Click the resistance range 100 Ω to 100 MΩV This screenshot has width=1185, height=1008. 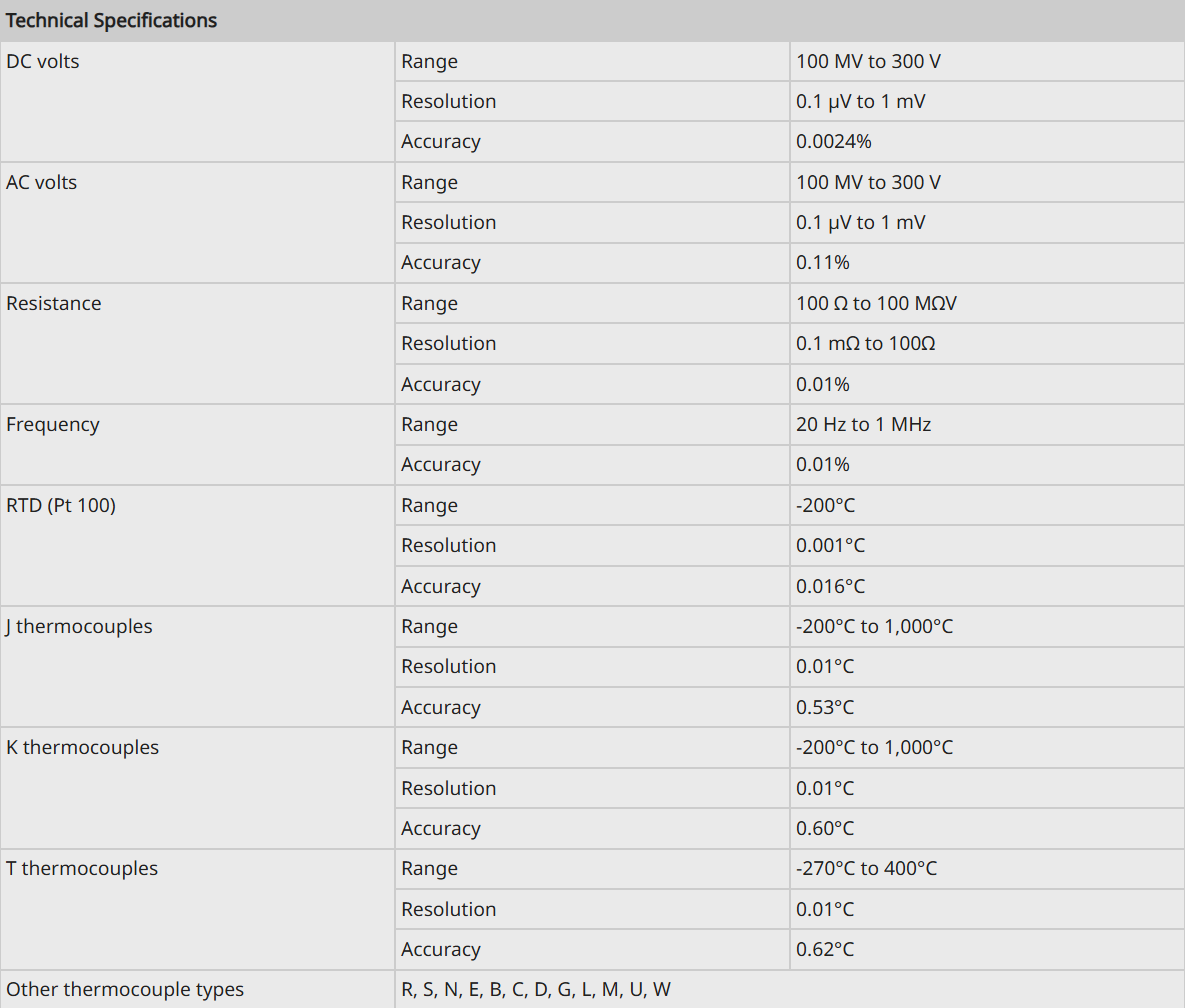click(x=876, y=303)
